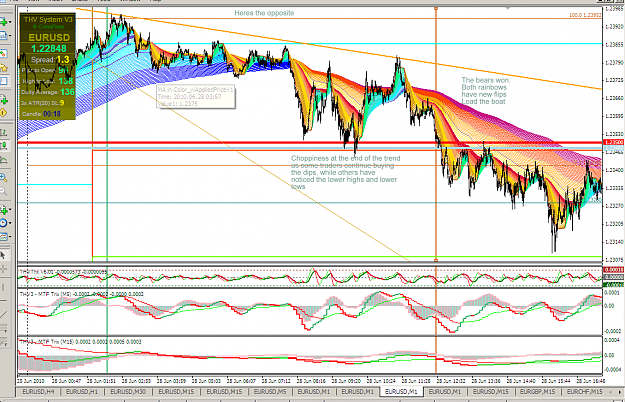Image resolution: width=625 pixels, height=402 pixels.
Task: Select the equidistant channel tool
Action: [4, 328]
